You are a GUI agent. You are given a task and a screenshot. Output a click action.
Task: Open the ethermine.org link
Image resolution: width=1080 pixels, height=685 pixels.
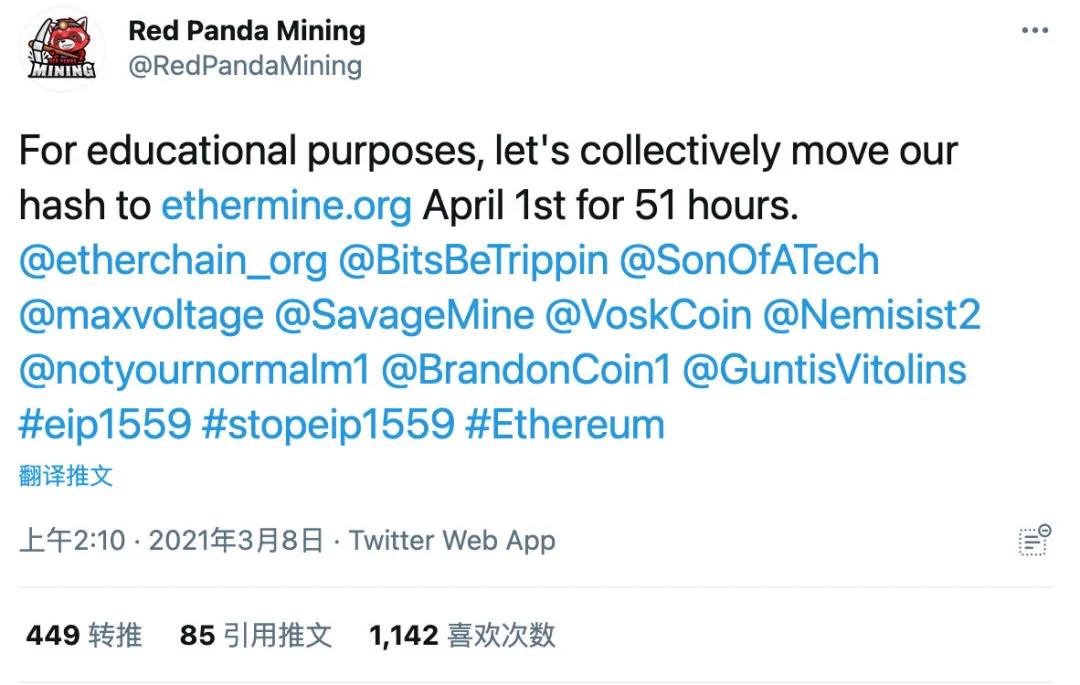pyautogui.click(x=286, y=205)
